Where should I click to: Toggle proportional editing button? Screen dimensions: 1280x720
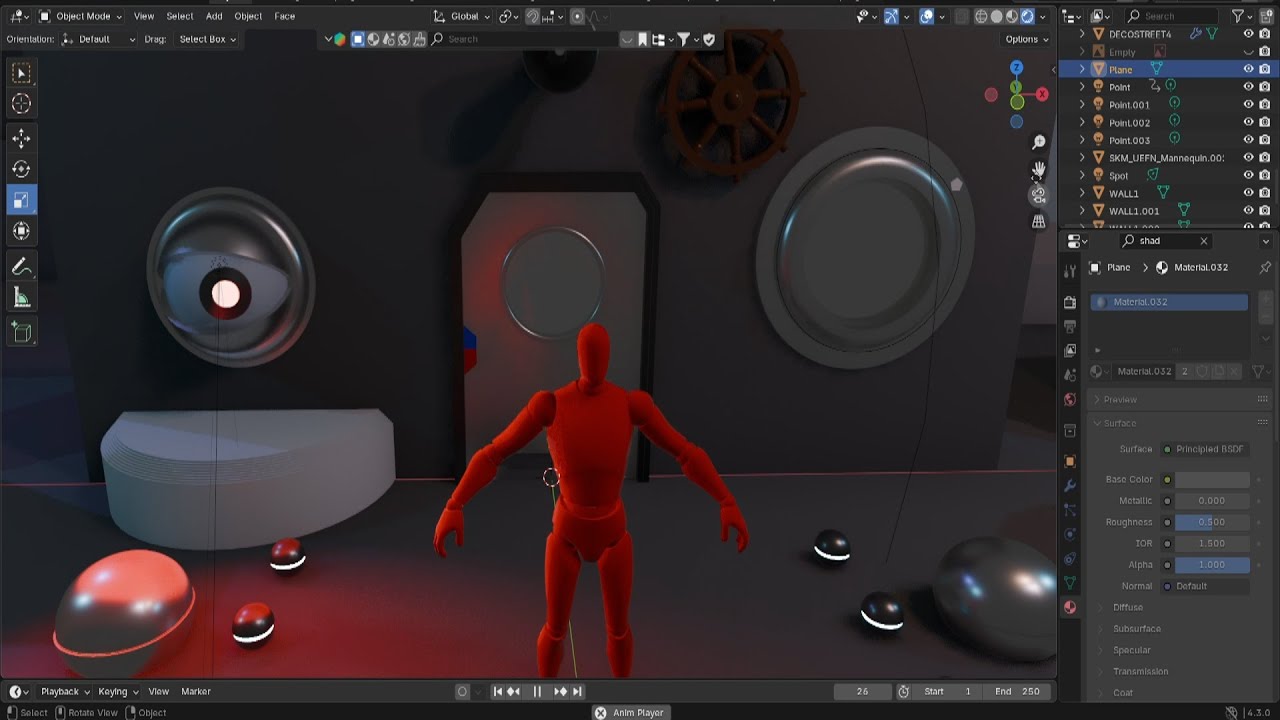click(x=577, y=16)
